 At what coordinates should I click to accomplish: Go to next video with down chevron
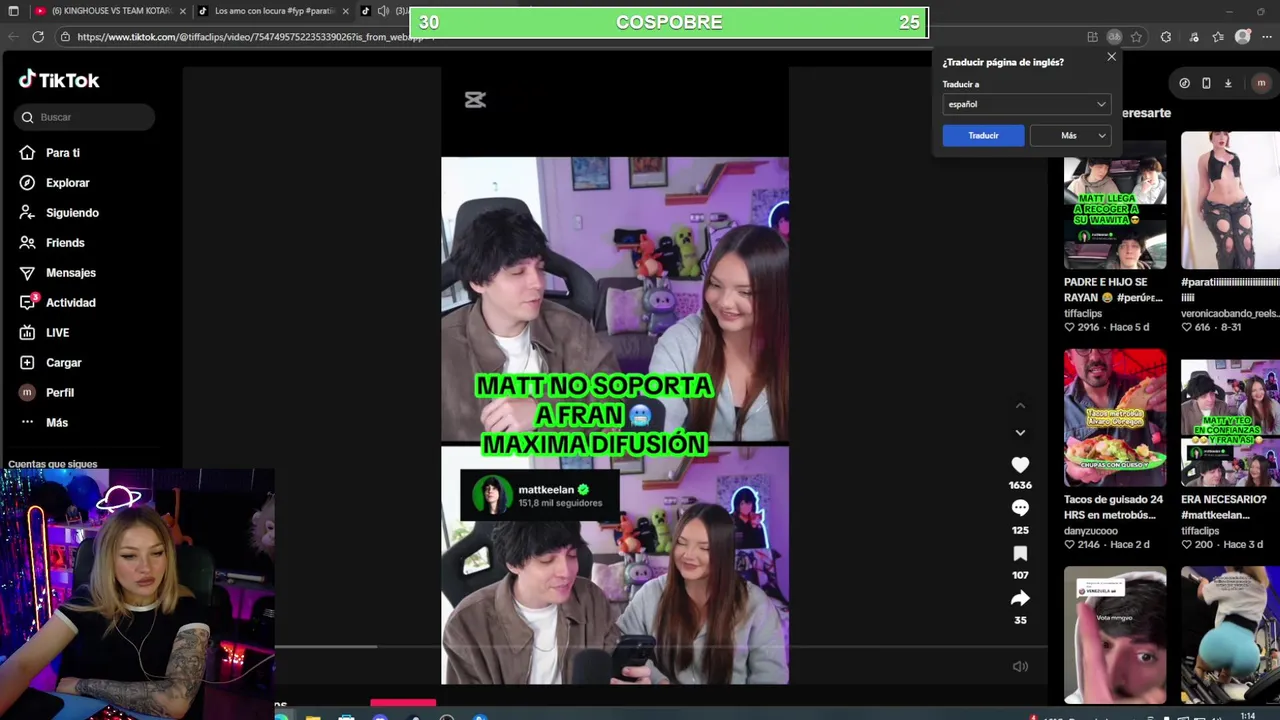1020,432
